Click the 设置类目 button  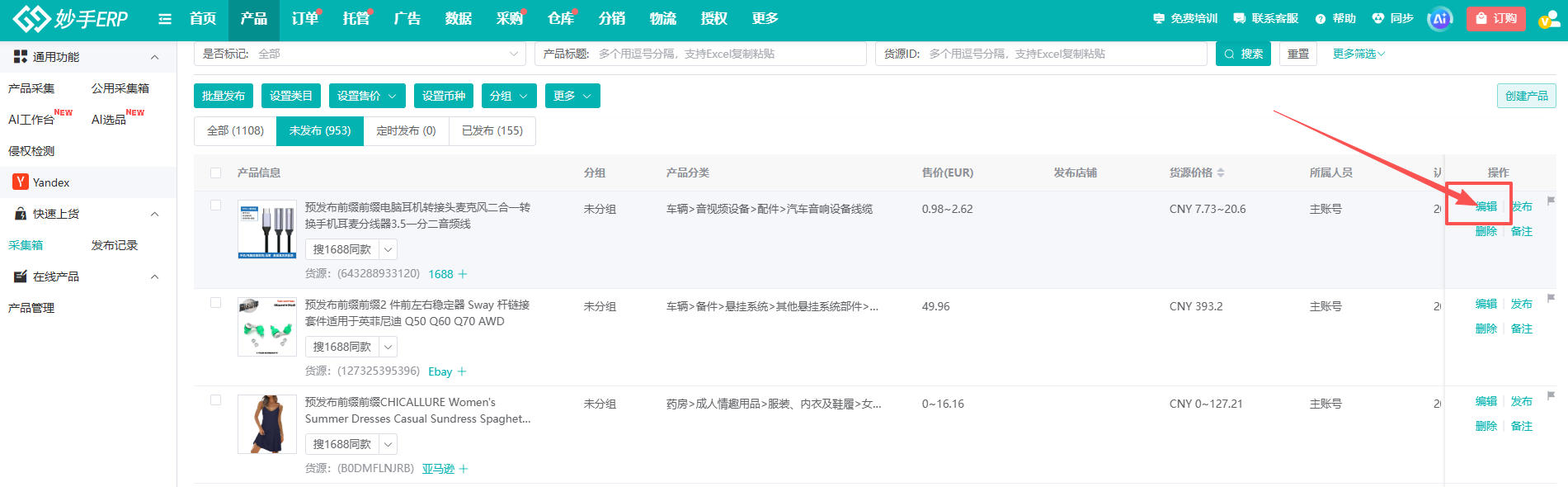[x=291, y=96]
